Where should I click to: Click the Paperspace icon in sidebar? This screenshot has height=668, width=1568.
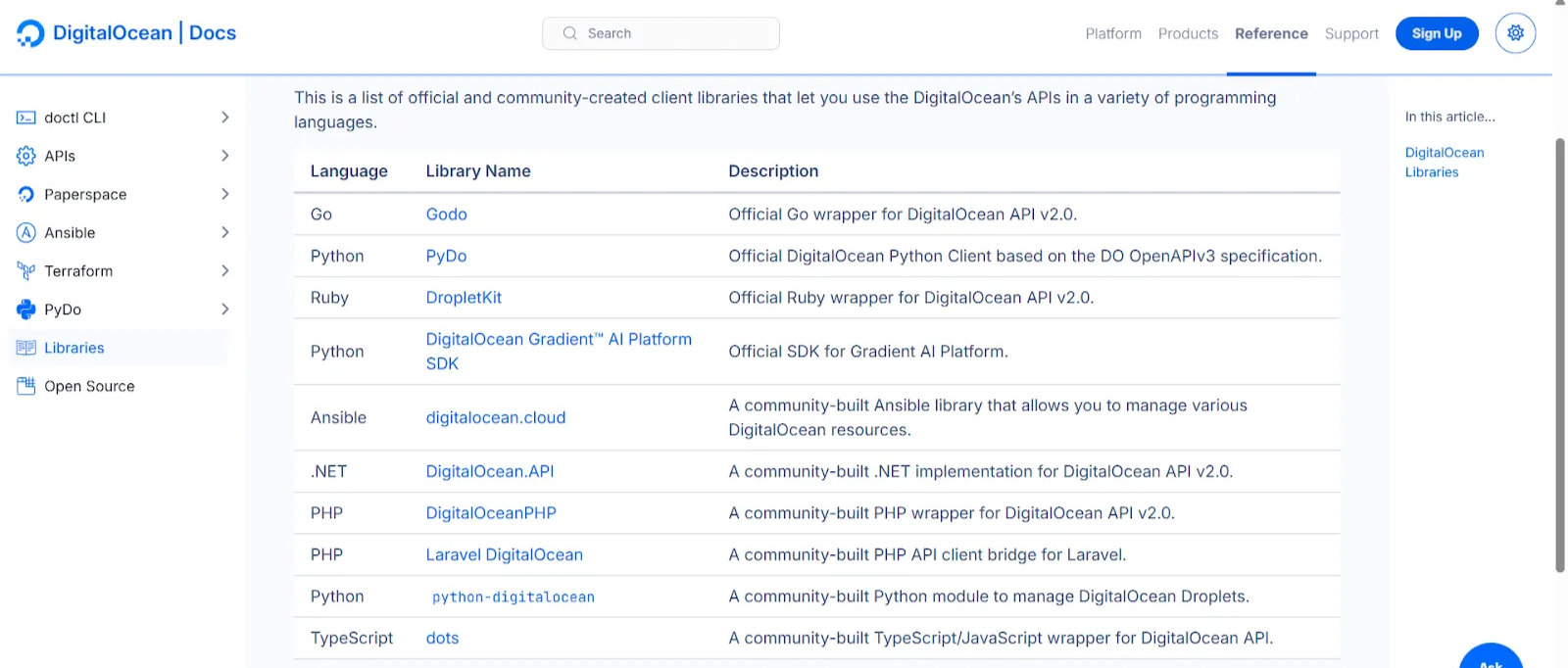(x=26, y=194)
